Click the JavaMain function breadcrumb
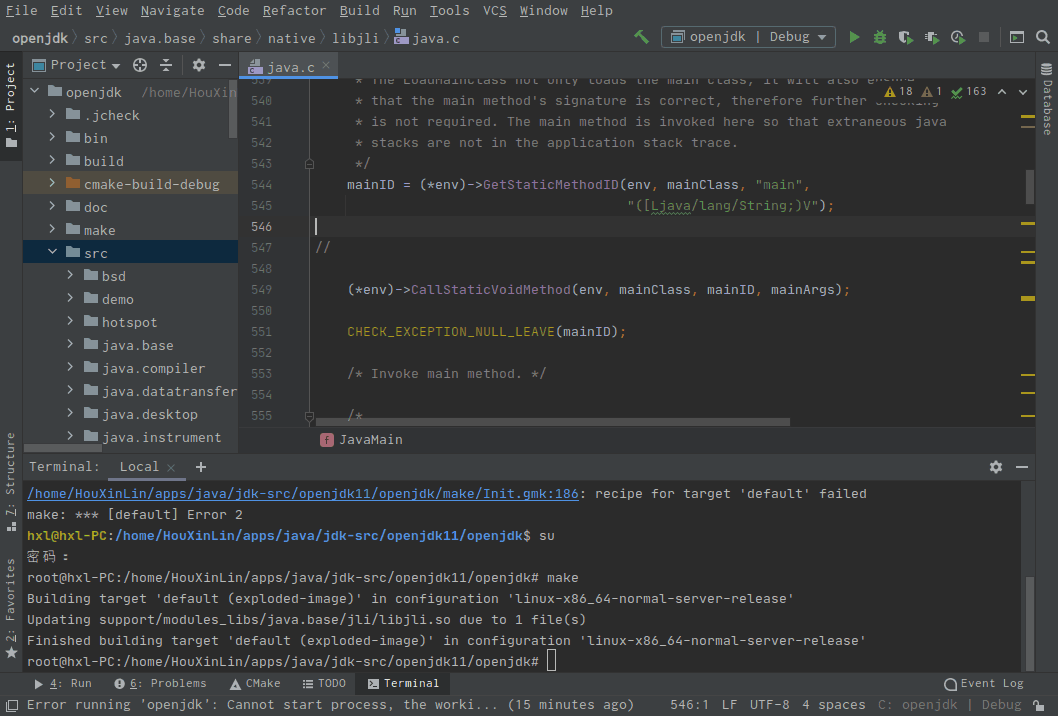 362,440
